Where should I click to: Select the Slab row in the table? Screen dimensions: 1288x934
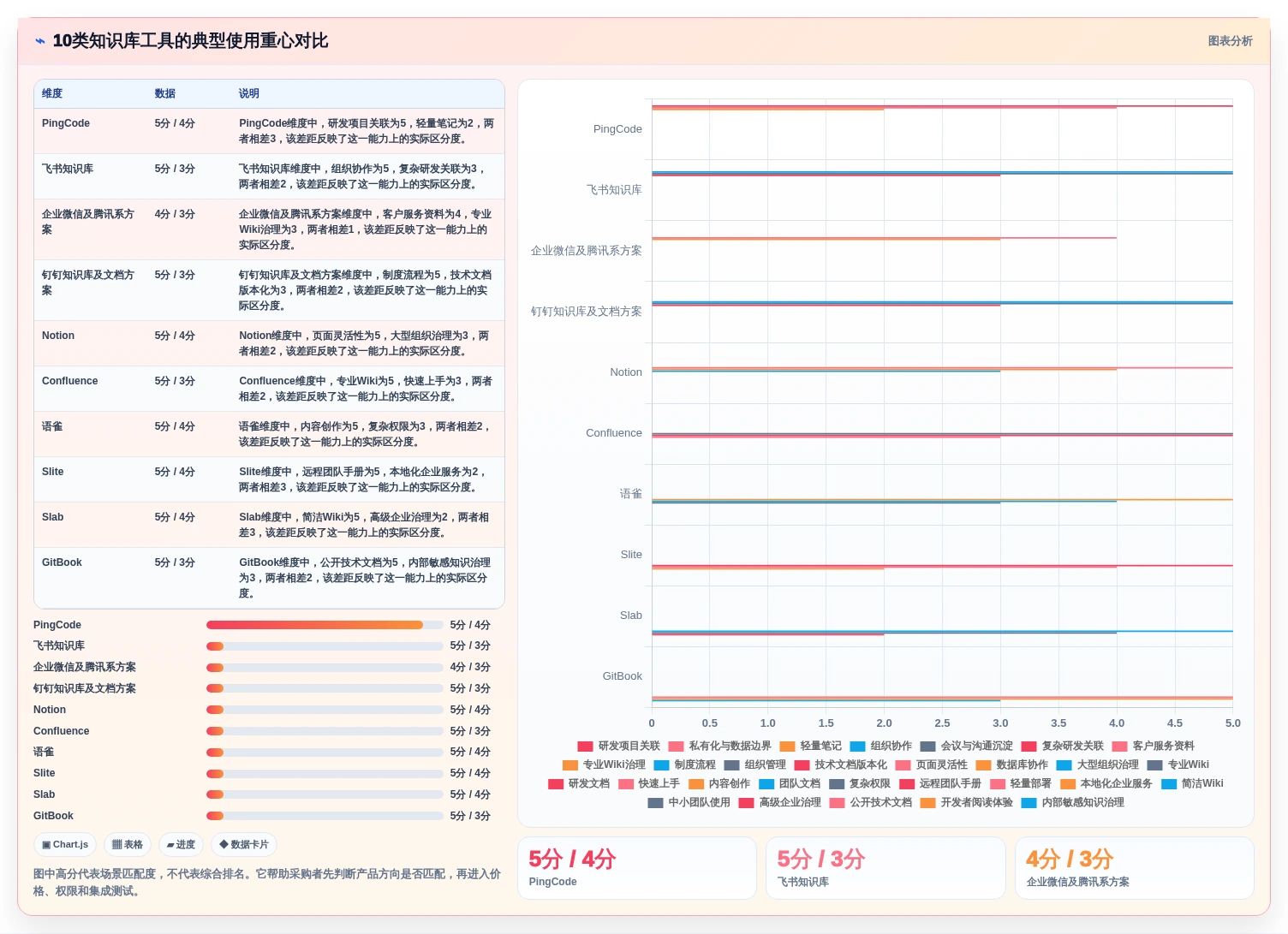click(x=269, y=525)
